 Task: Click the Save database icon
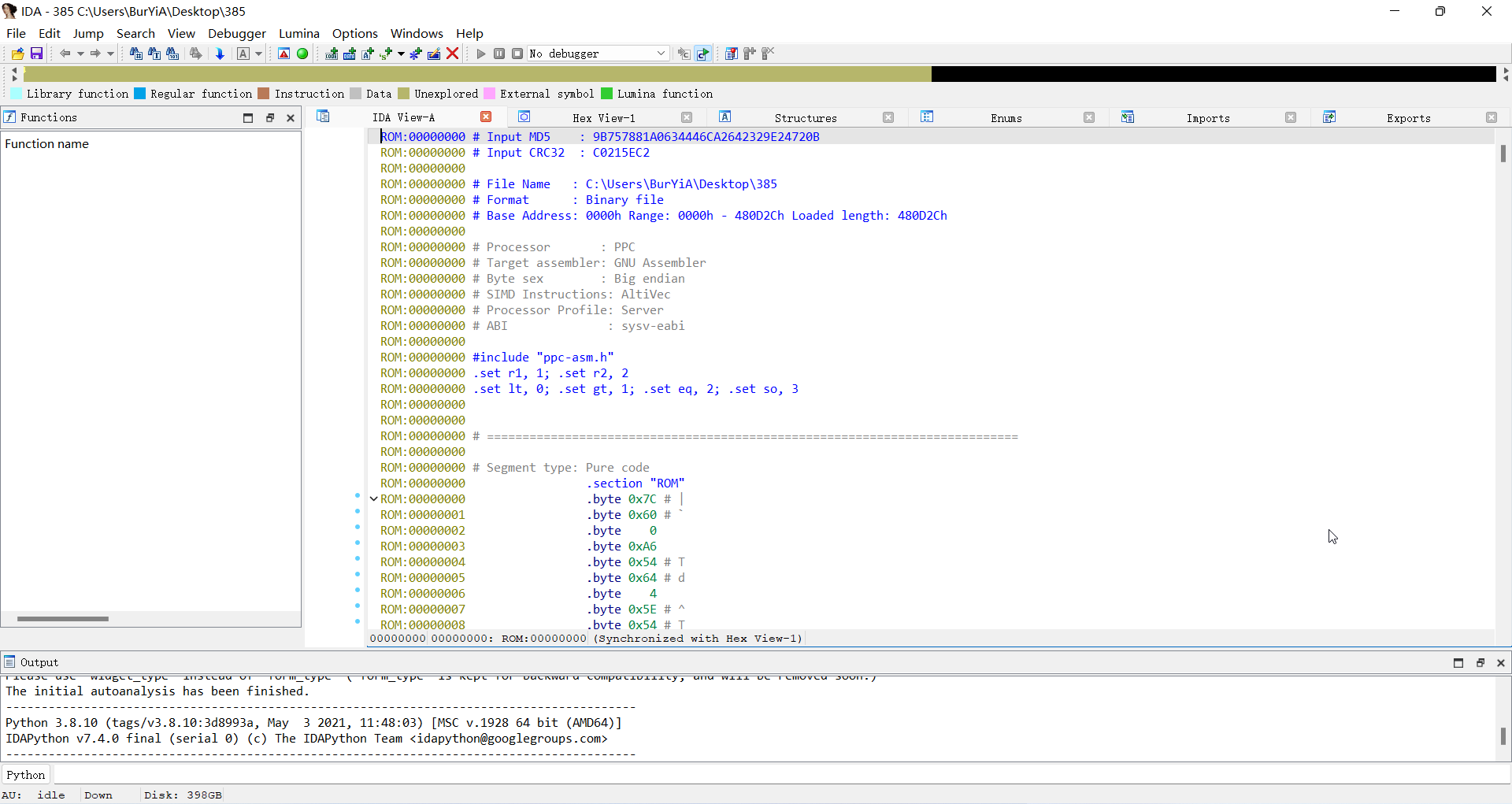[36, 54]
